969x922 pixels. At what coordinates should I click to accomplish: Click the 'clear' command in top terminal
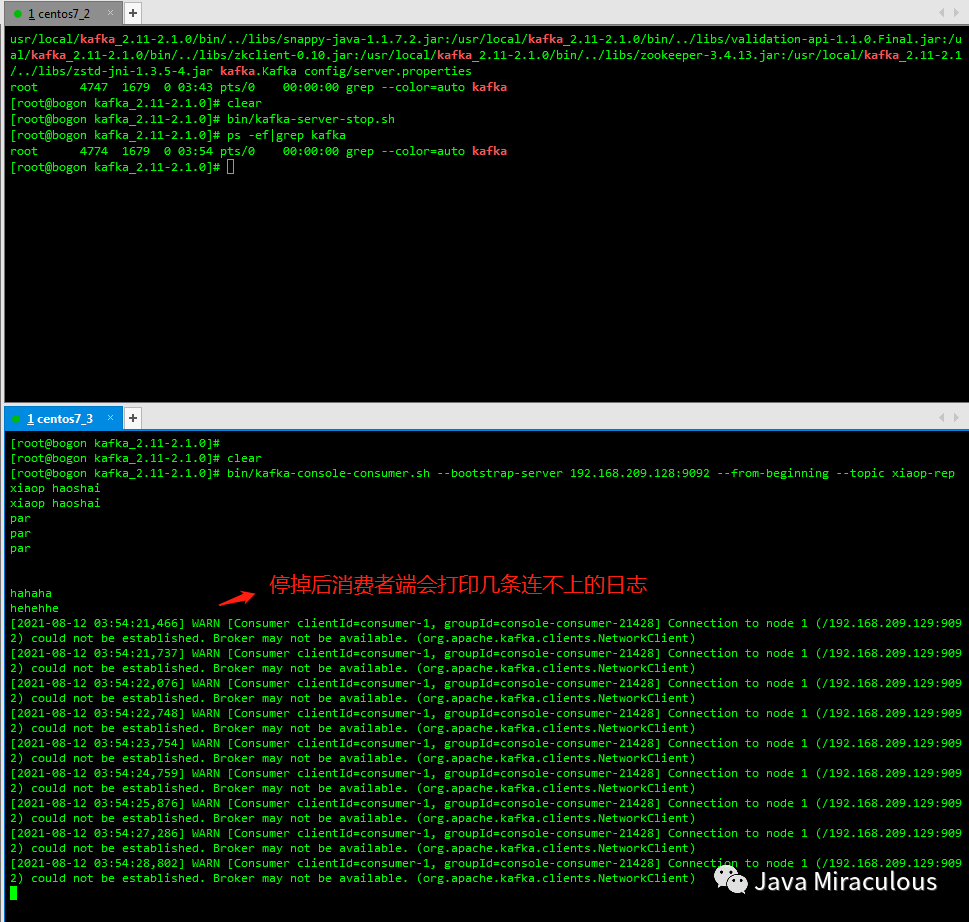[x=244, y=103]
